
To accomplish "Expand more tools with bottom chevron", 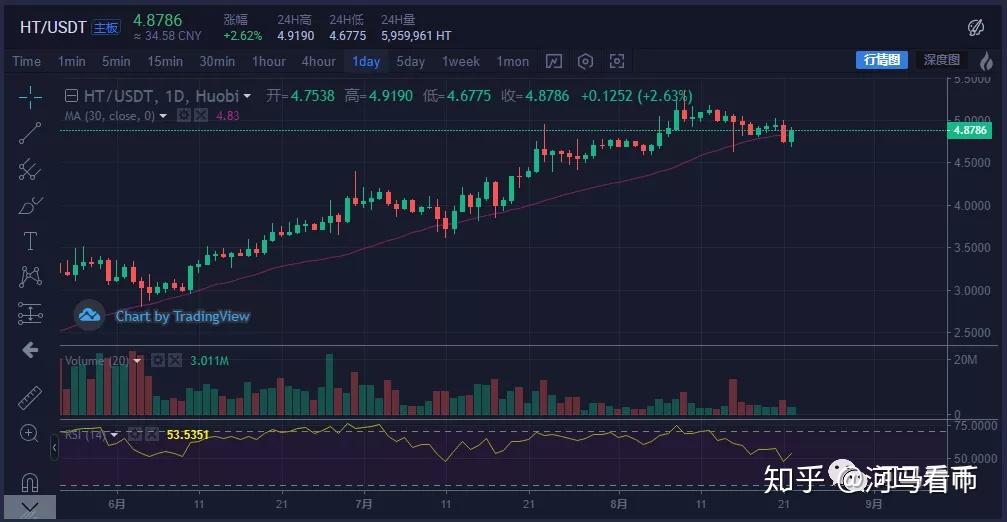I will click(30, 507).
